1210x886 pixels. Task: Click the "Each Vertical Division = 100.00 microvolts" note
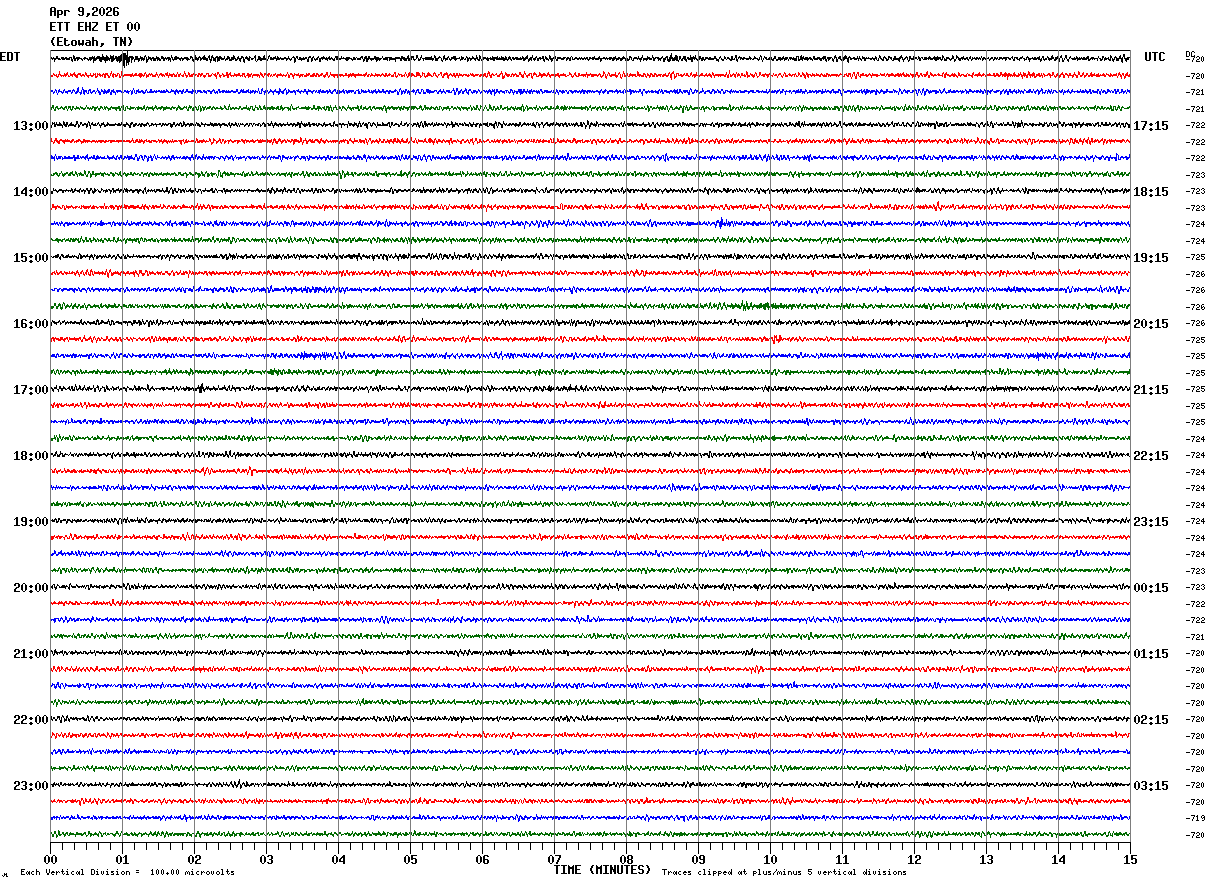point(127,872)
